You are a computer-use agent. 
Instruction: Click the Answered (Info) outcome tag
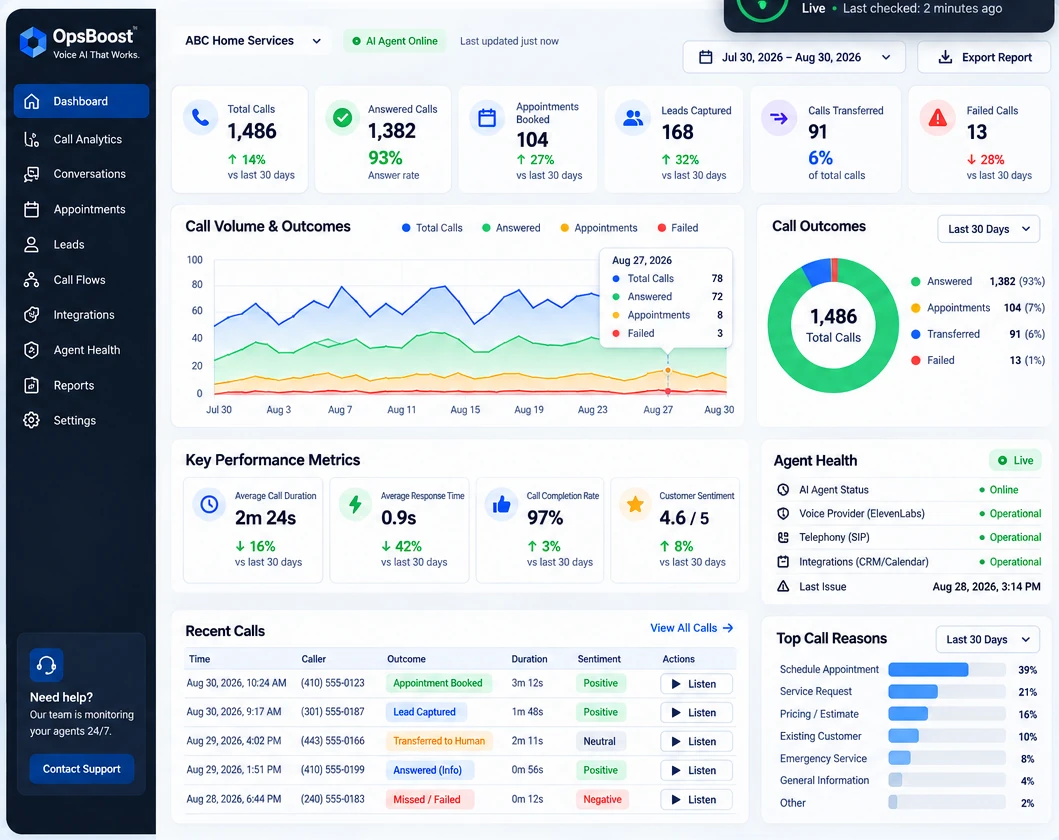pos(430,770)
